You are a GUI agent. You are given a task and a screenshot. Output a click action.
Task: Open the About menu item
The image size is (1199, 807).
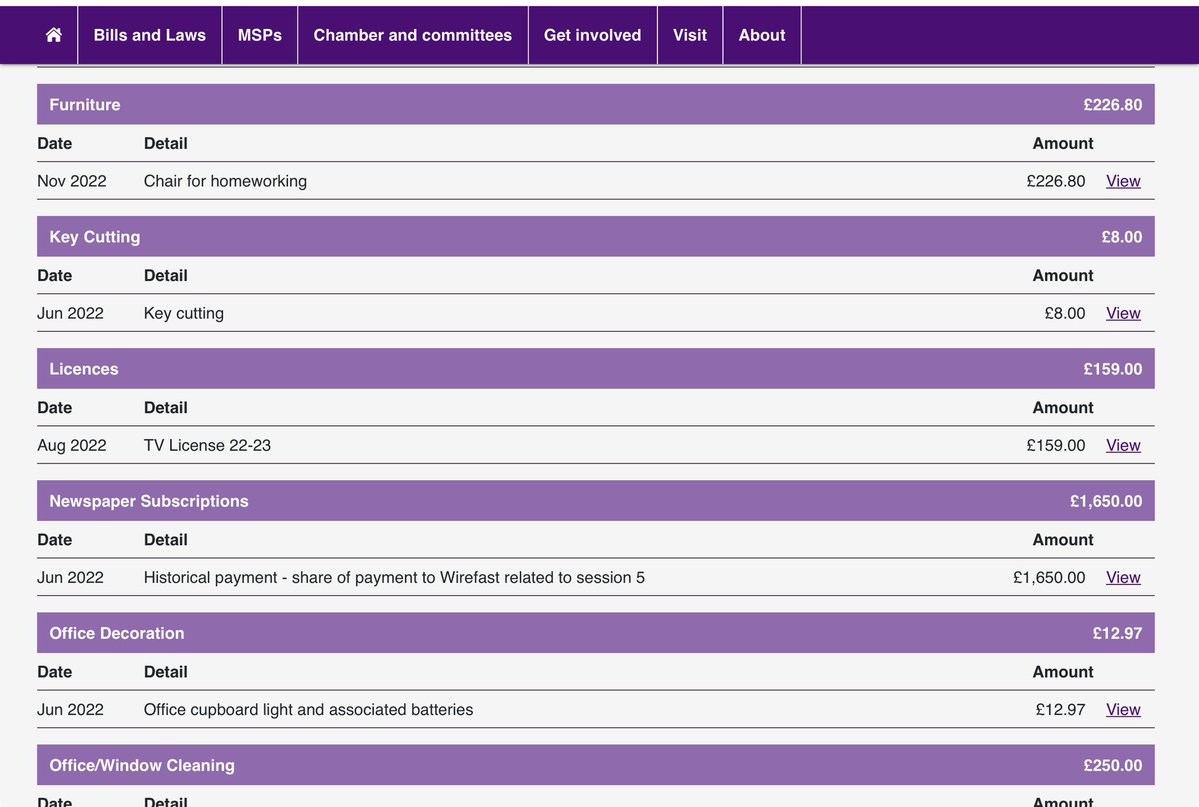pos(762,35)
